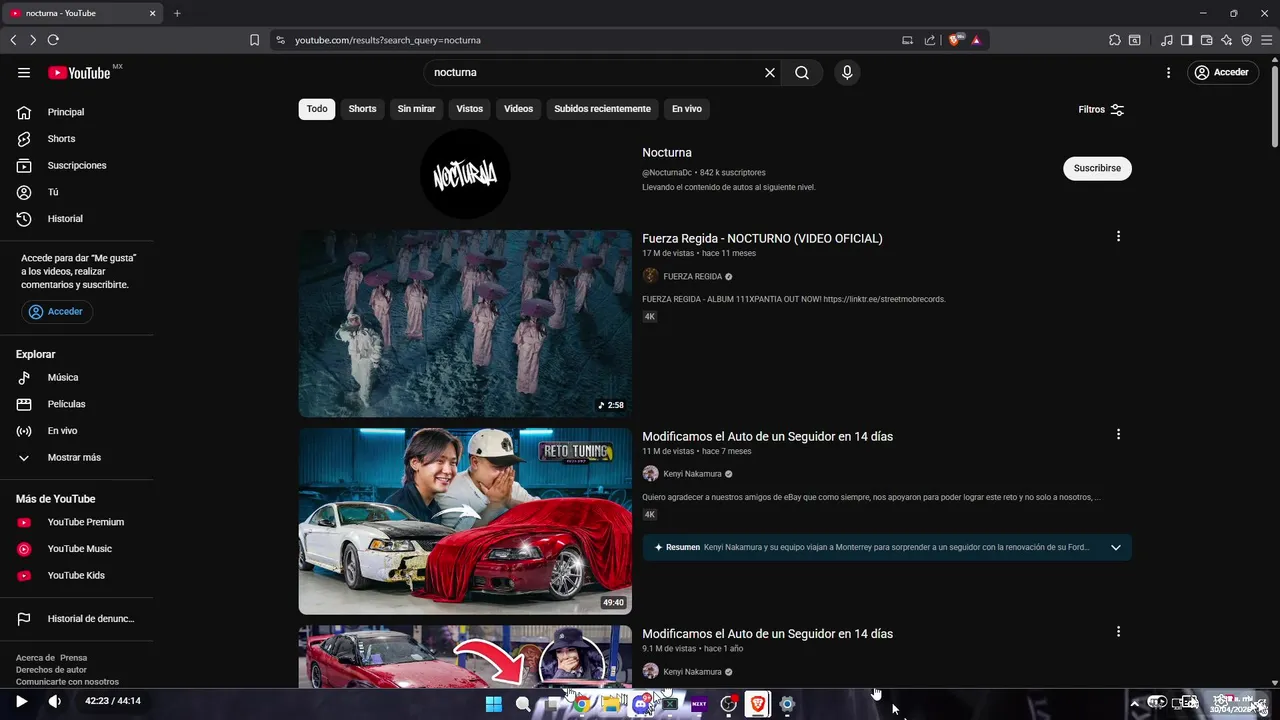Open the 49:40 Modificamos el Auto thumbnail

pos(465,521)
